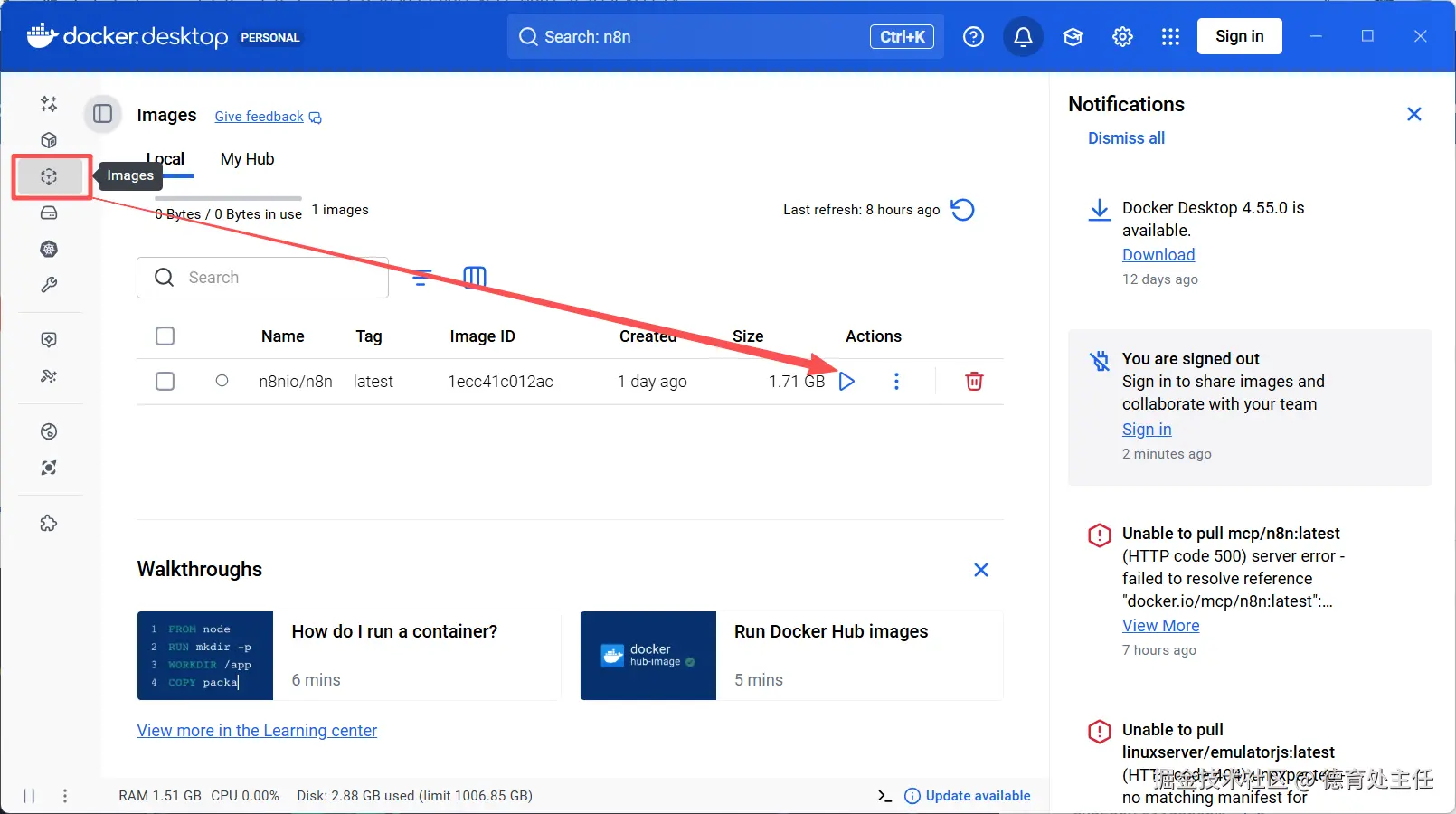Open the 'How do I run a container?' walkthrough
This screenshot has width=1456, height=814.
[x=349, y=656]
